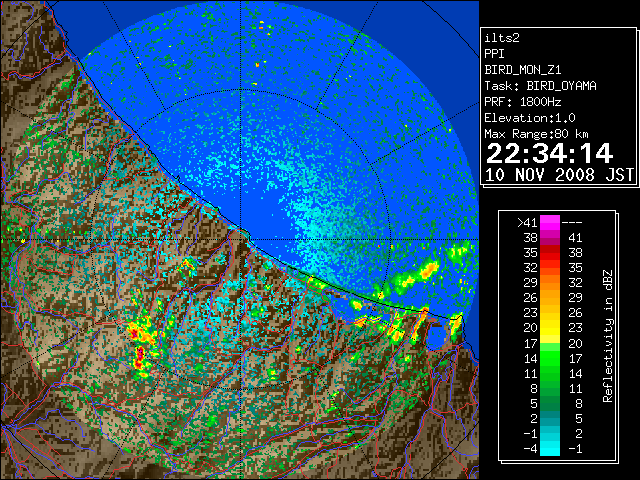
Task: Click the 'PPI' scan type text
Action: (x=494, y=54)
